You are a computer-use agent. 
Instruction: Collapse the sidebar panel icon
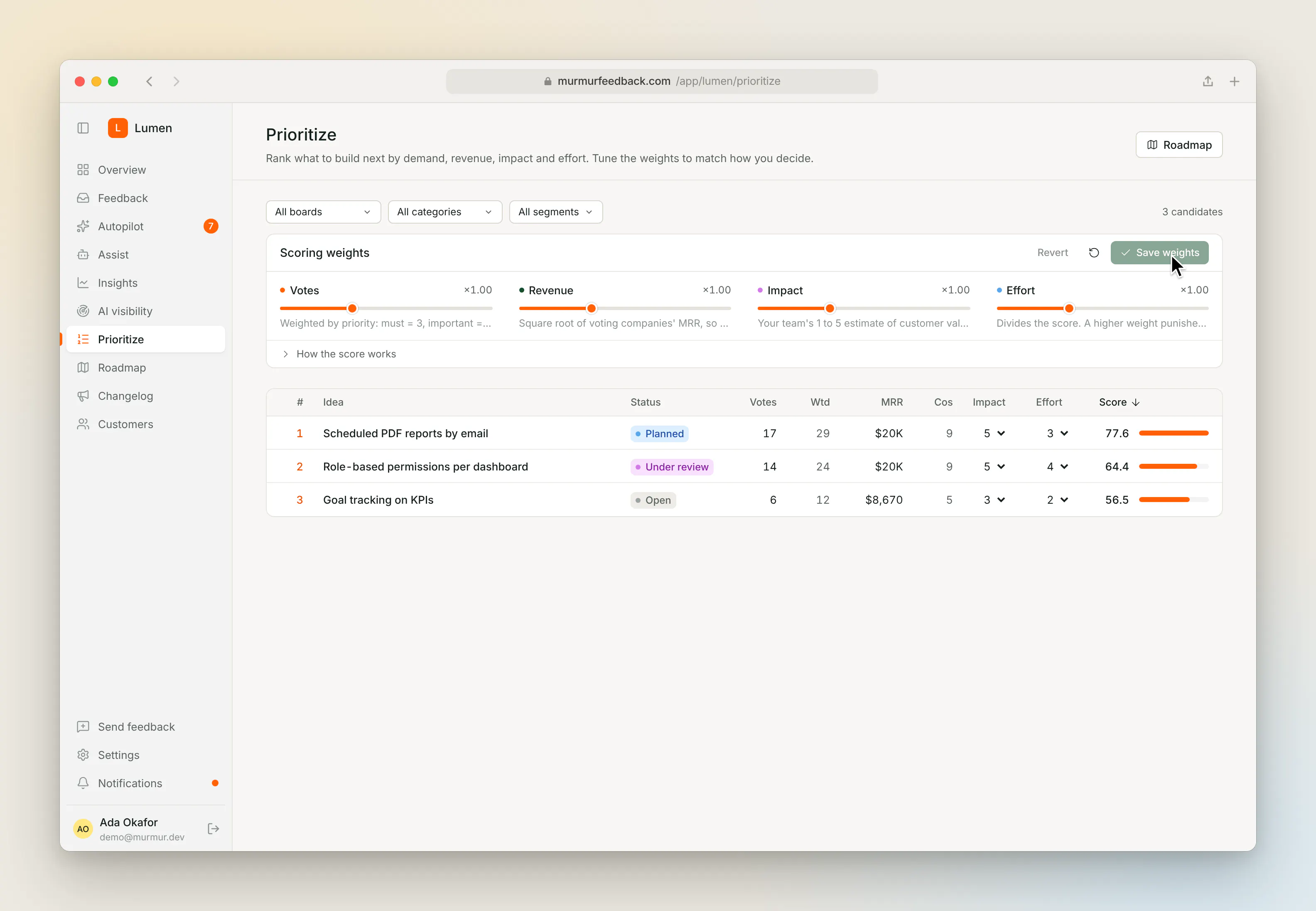pyautogui.click(x=83, y=128)
